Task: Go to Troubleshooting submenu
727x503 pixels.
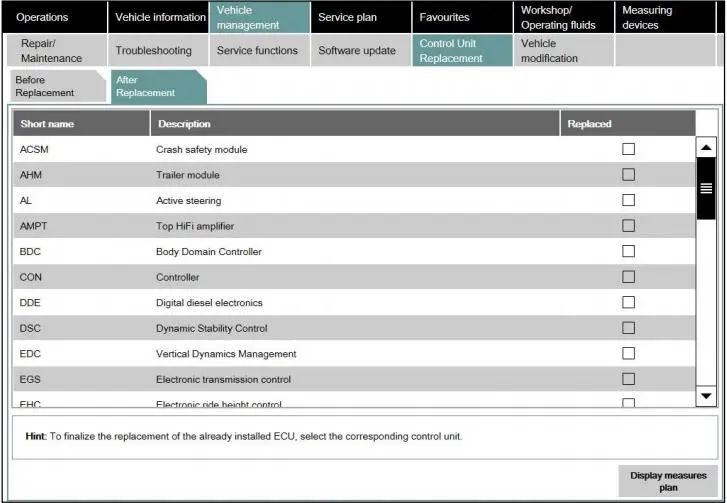Action: click(159, 51)
